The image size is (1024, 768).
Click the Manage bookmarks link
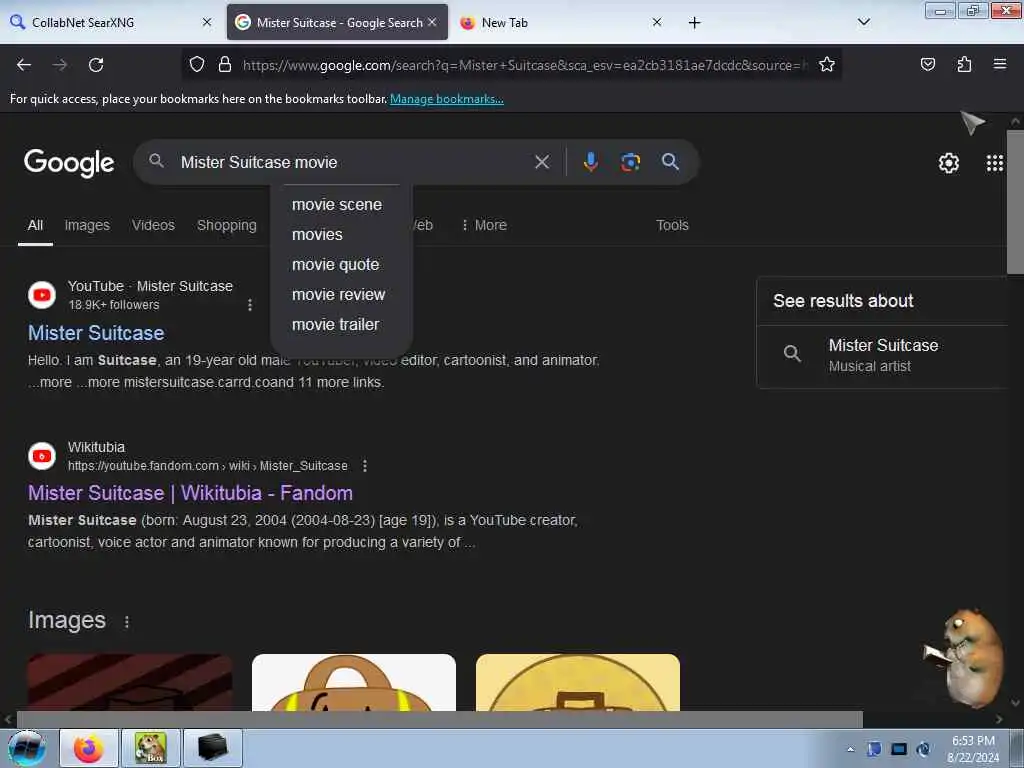point(447,99)
